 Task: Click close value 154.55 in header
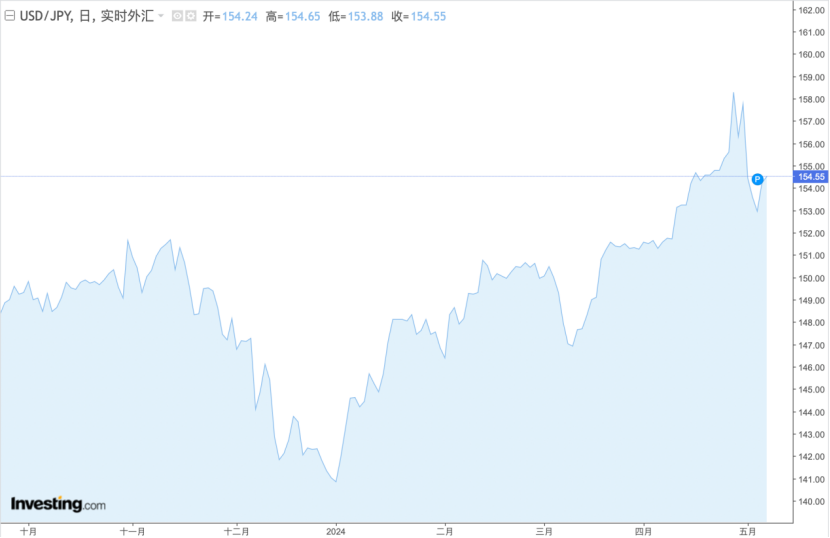(428, 16)
